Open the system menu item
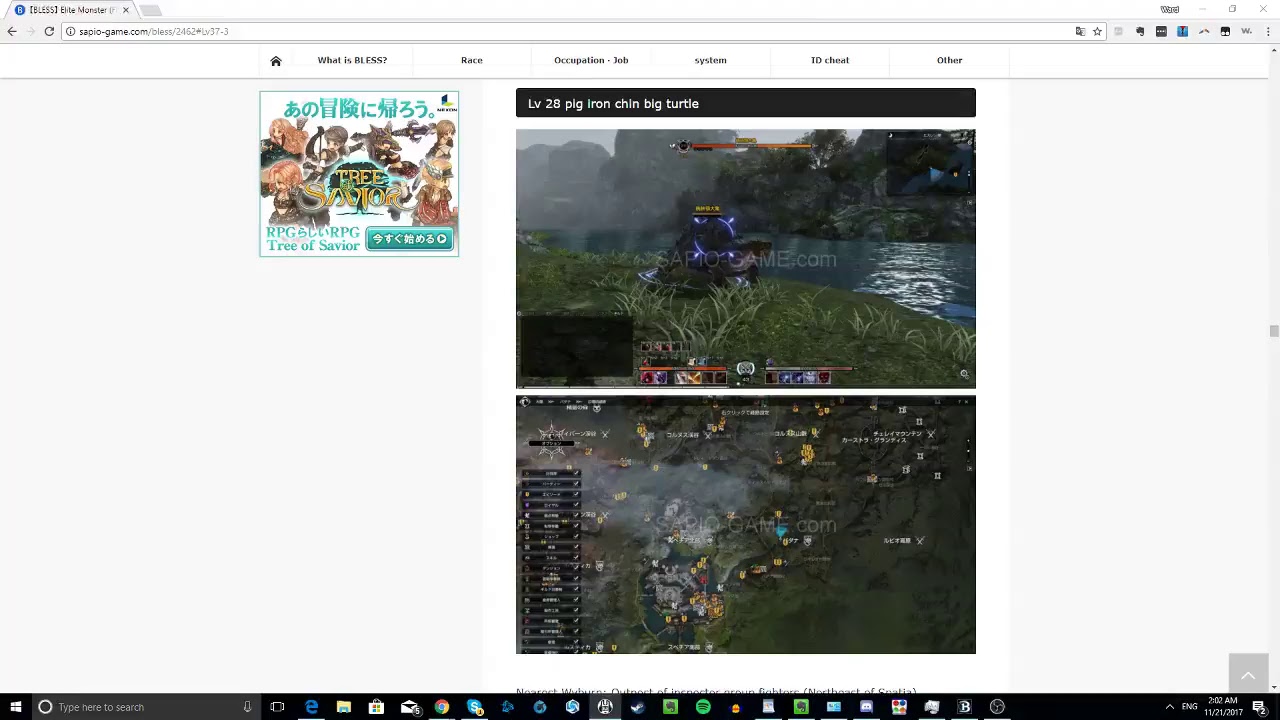The image size is (1280, 720). coord(711,60)
